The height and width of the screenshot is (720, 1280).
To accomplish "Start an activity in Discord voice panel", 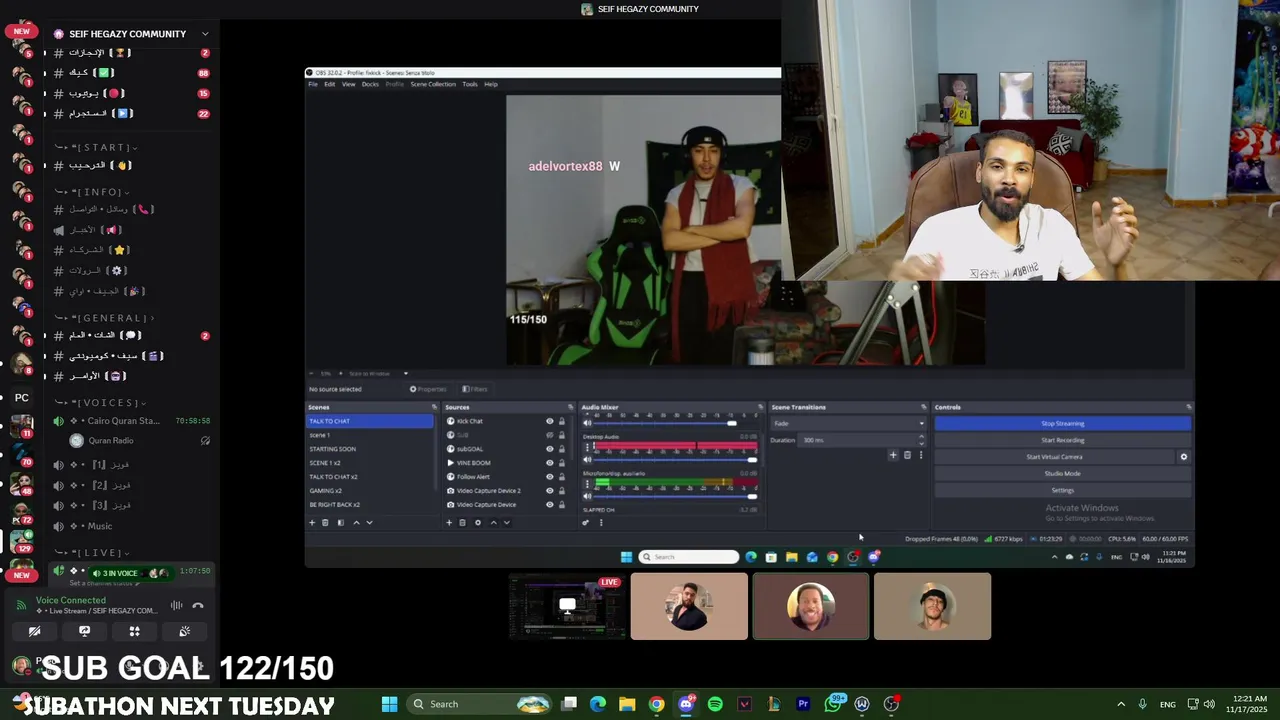I will click(x=134, y=631).
